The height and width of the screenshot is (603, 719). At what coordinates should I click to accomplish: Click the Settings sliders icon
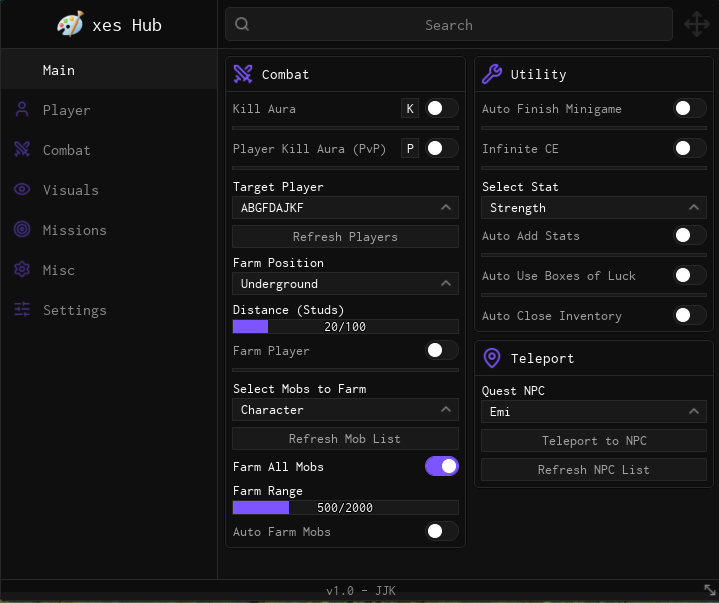[x=22, y=310]
